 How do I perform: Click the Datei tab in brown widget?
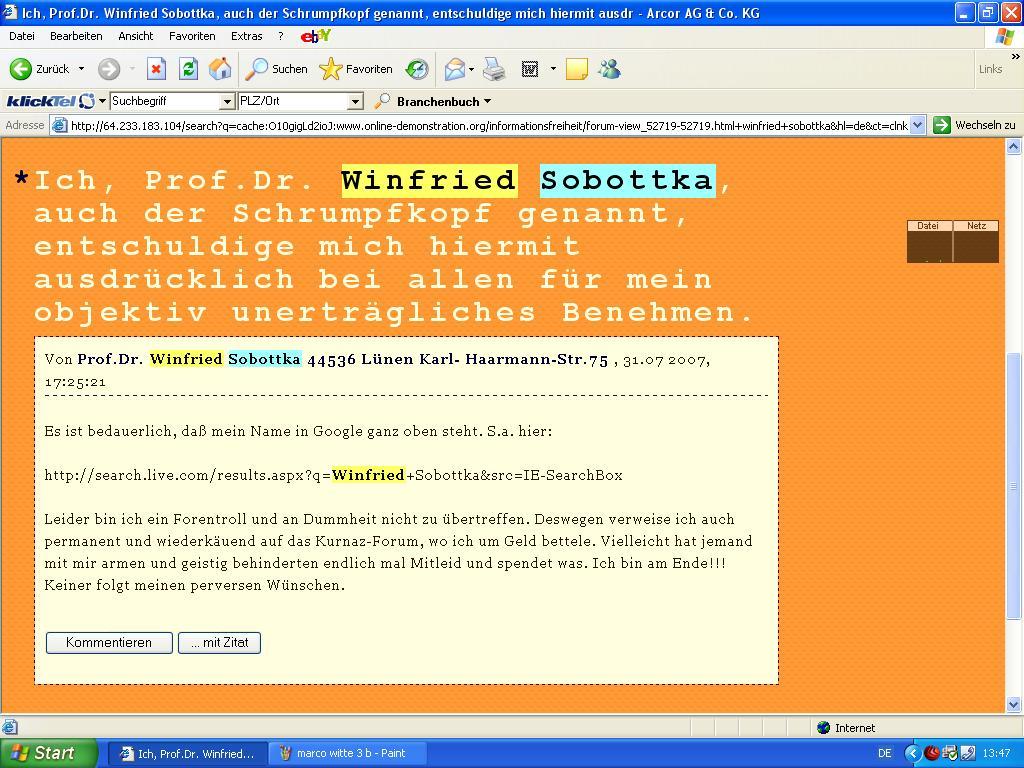(x=929, y=226)
